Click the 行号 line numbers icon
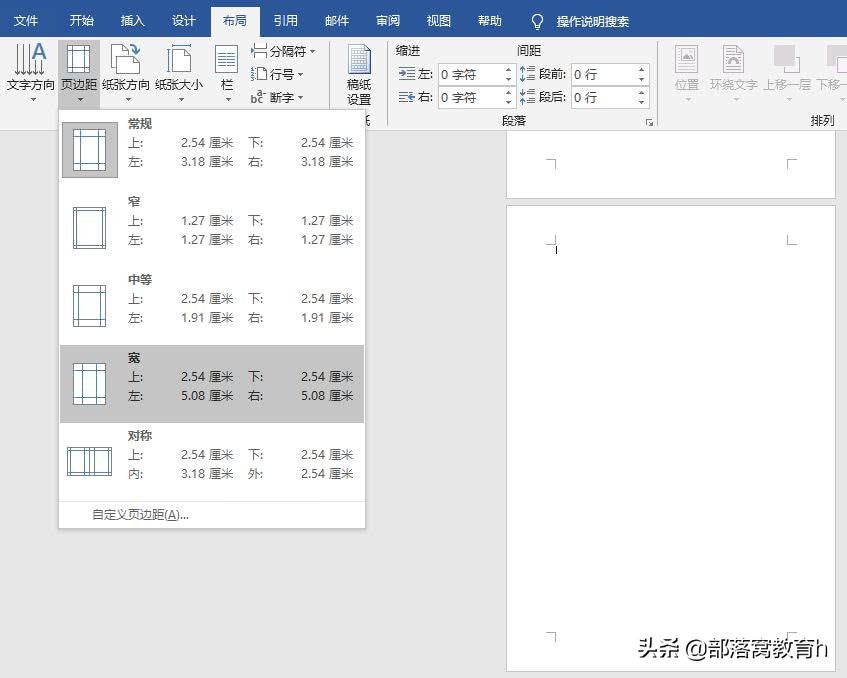The height and width of the screenshot is (678, 847). click(259, 74)
